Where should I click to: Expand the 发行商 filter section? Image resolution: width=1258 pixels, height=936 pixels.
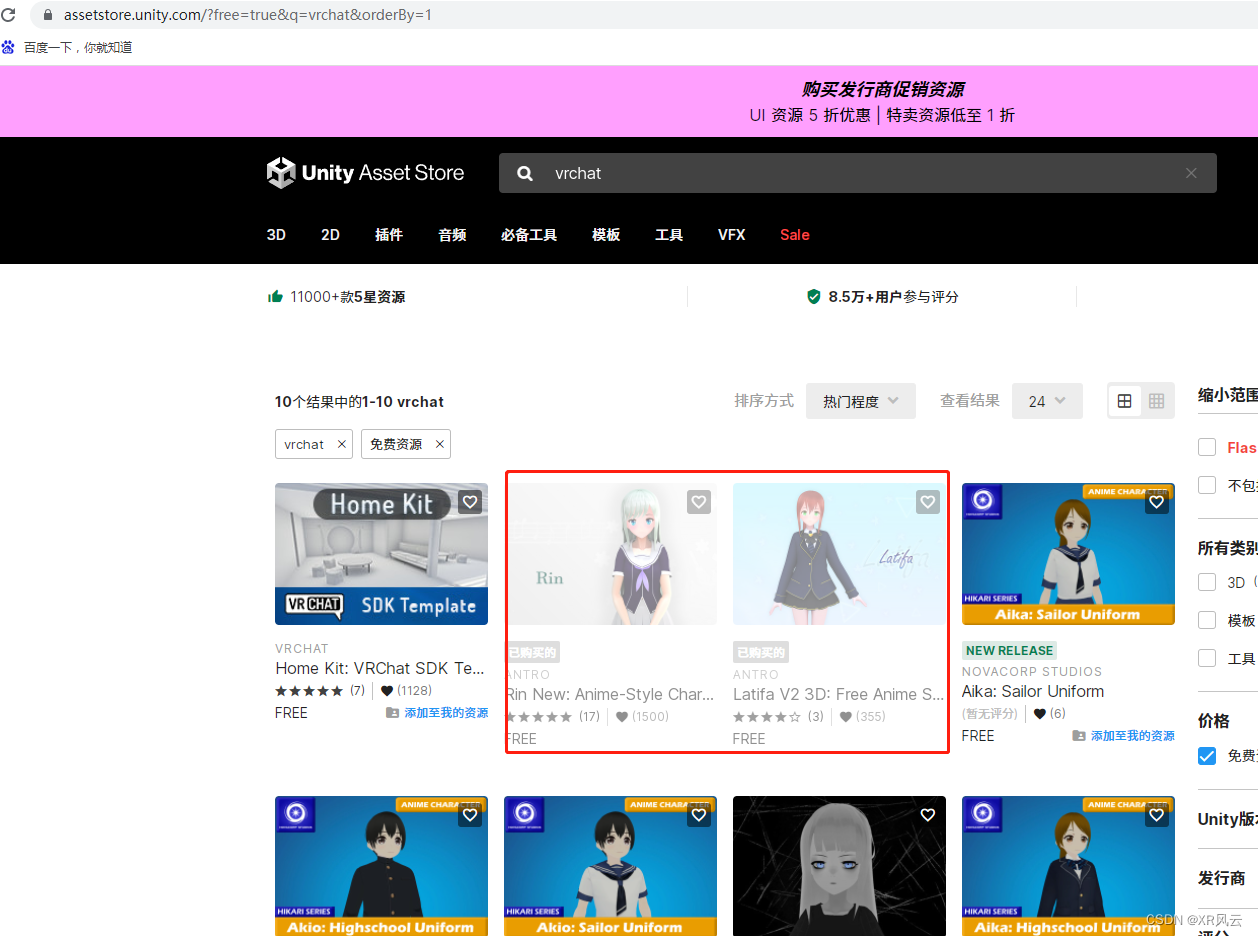tap(1222, 878)
